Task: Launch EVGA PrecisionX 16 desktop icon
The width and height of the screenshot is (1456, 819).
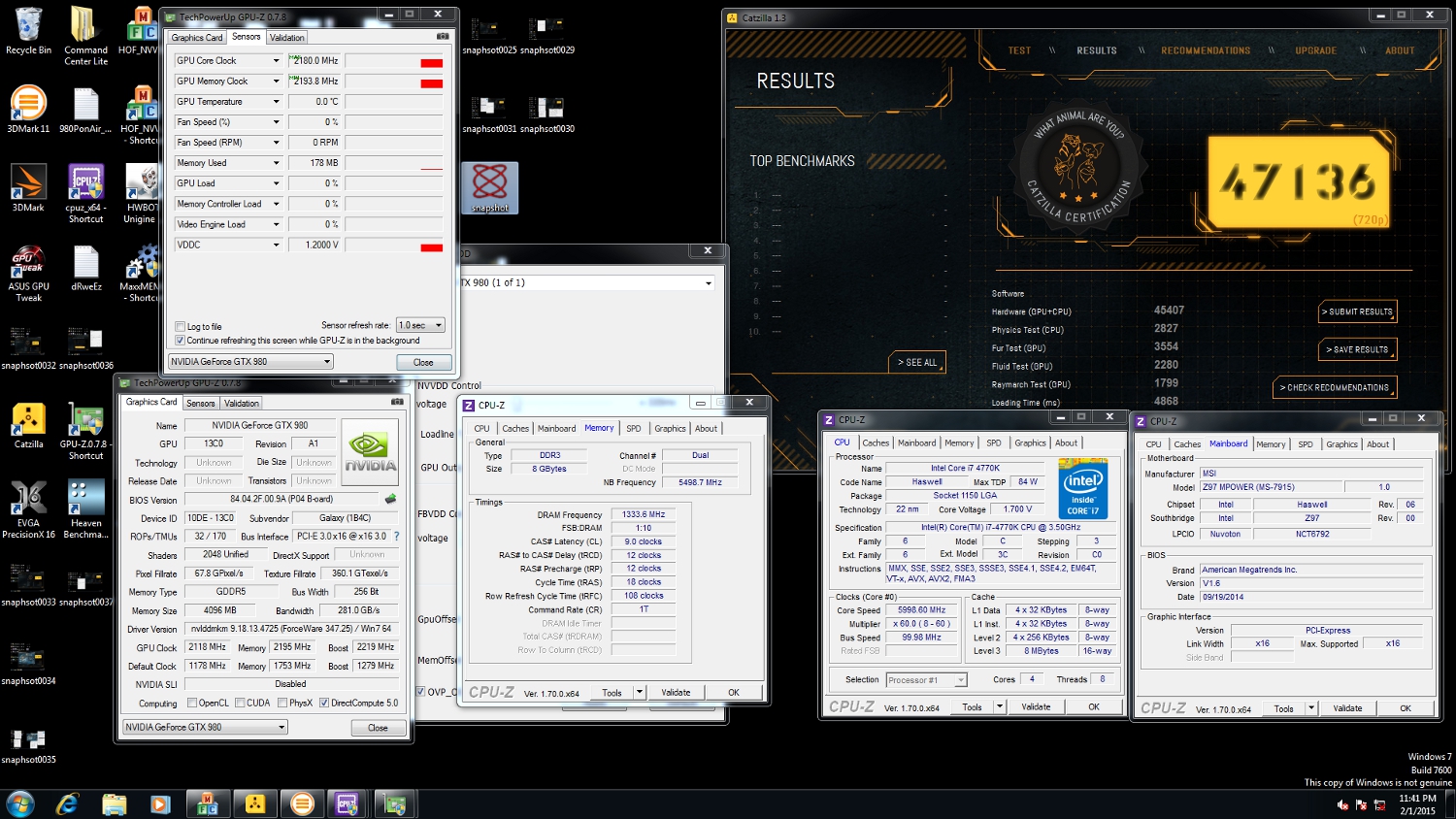Action: pos(28,508)
